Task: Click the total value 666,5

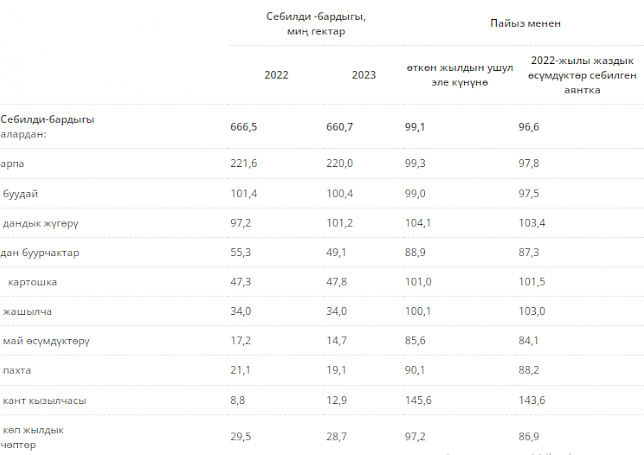Action: (x=244, y=127)
